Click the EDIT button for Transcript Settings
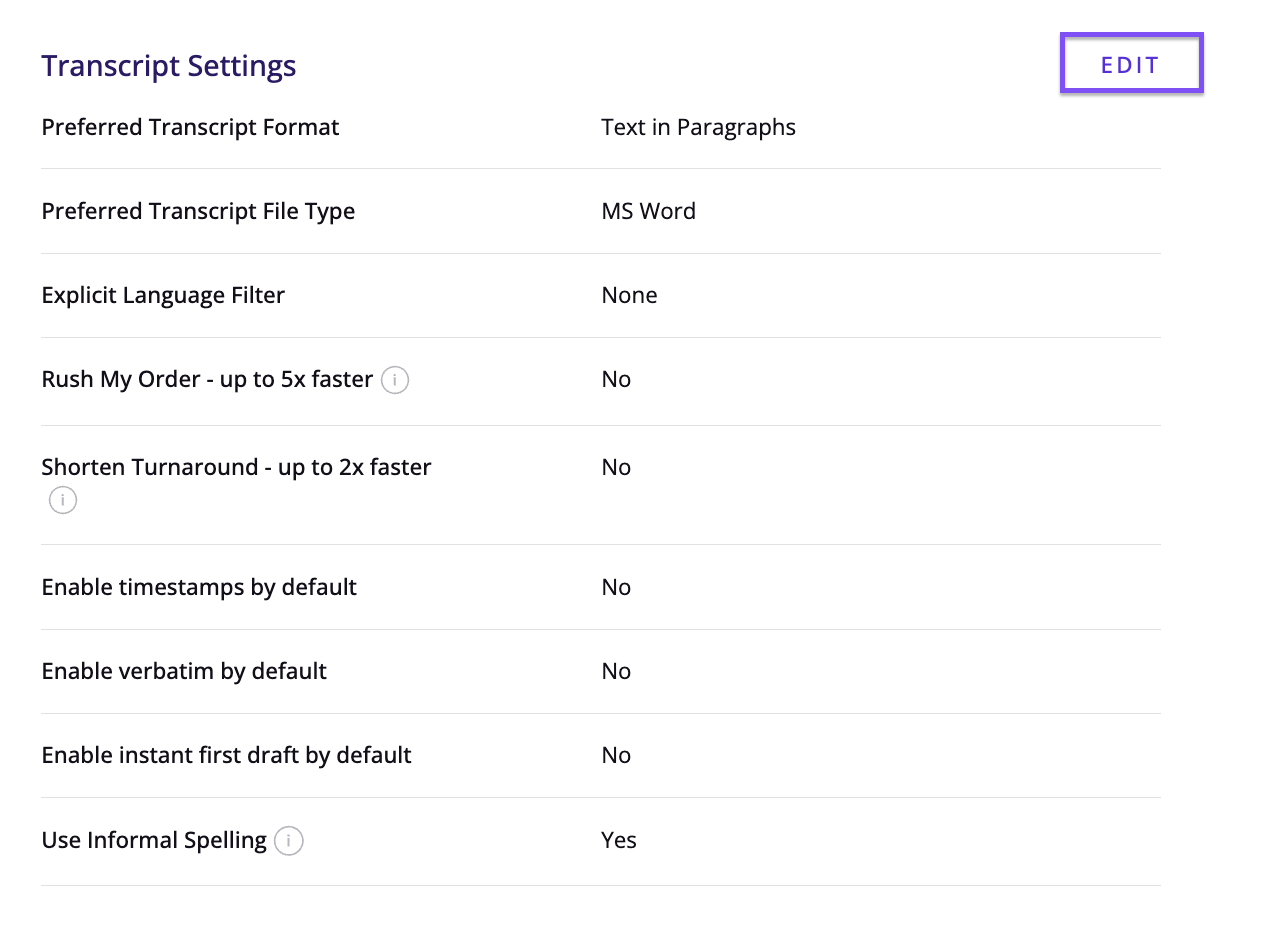Image resolution: width=1278 pixels, height=944 pixels. 1131,64
